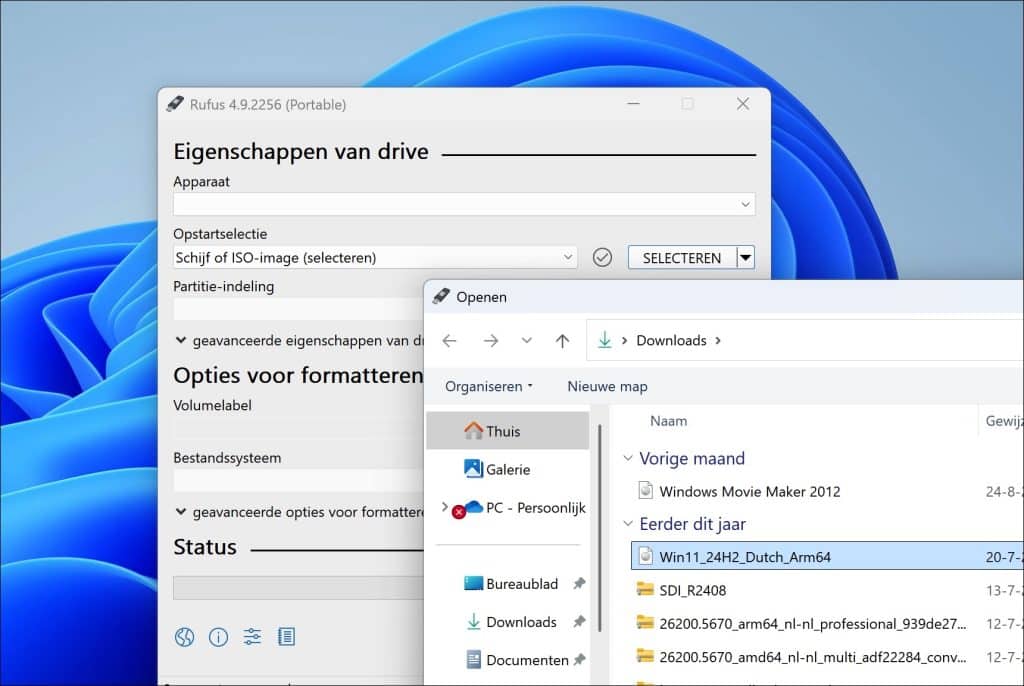1024x686 pixels.
Task: Click Downloads in the address breadcrumb
Action: [x=671, y=340]
